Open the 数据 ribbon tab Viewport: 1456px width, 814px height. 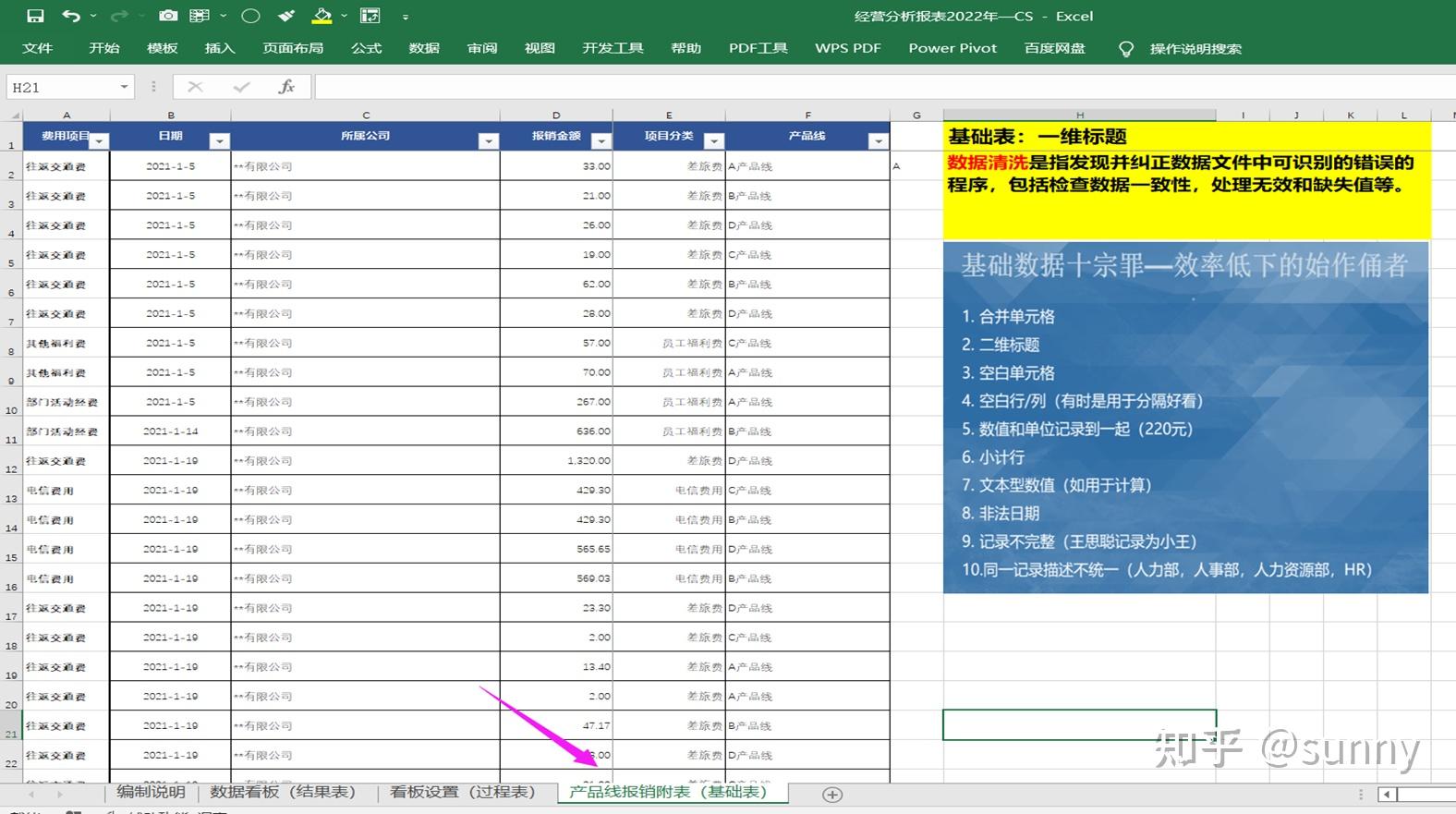[424, 48]
